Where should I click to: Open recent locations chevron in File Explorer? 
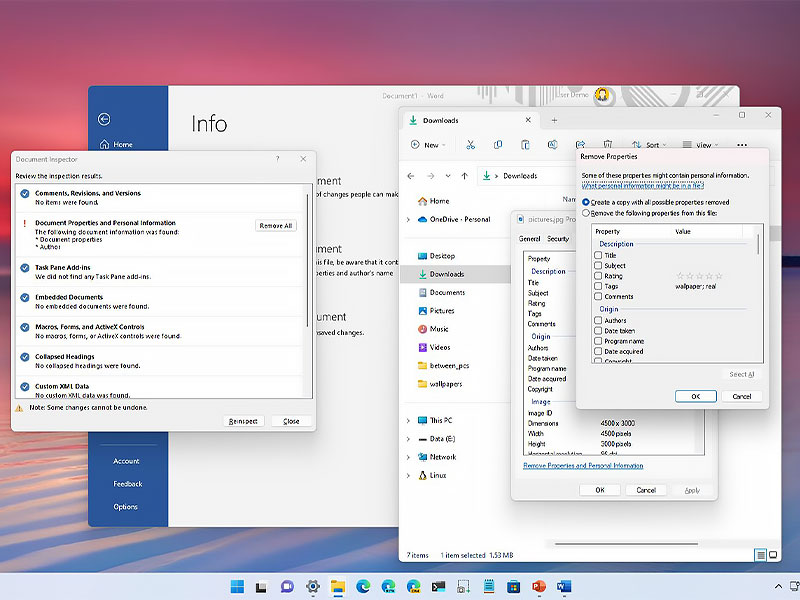(448, 176)
